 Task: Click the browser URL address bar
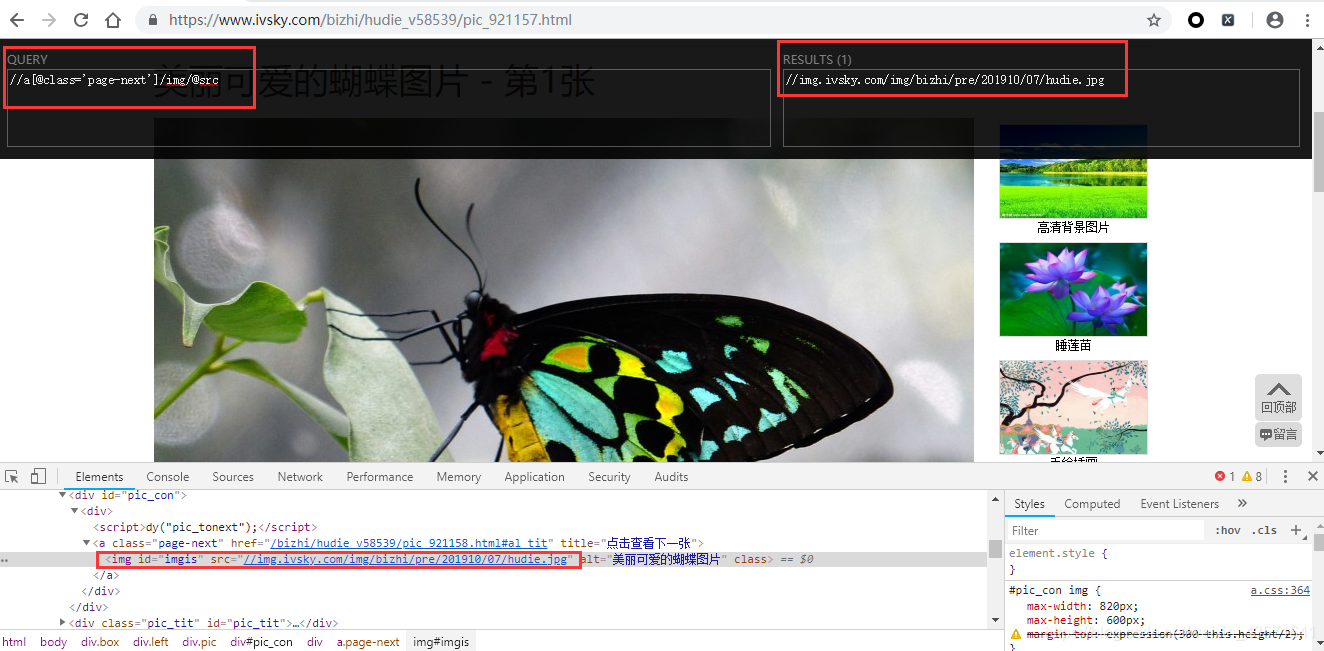click(640, 20)
